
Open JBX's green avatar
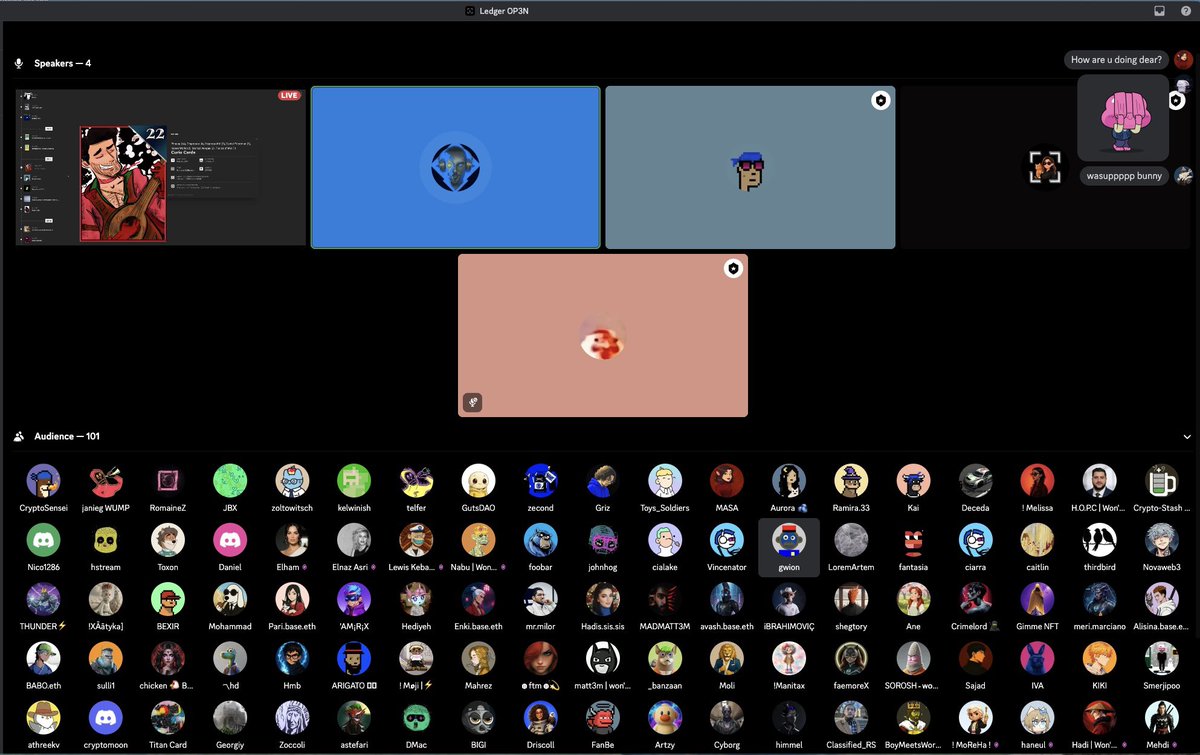coord(230,481)
